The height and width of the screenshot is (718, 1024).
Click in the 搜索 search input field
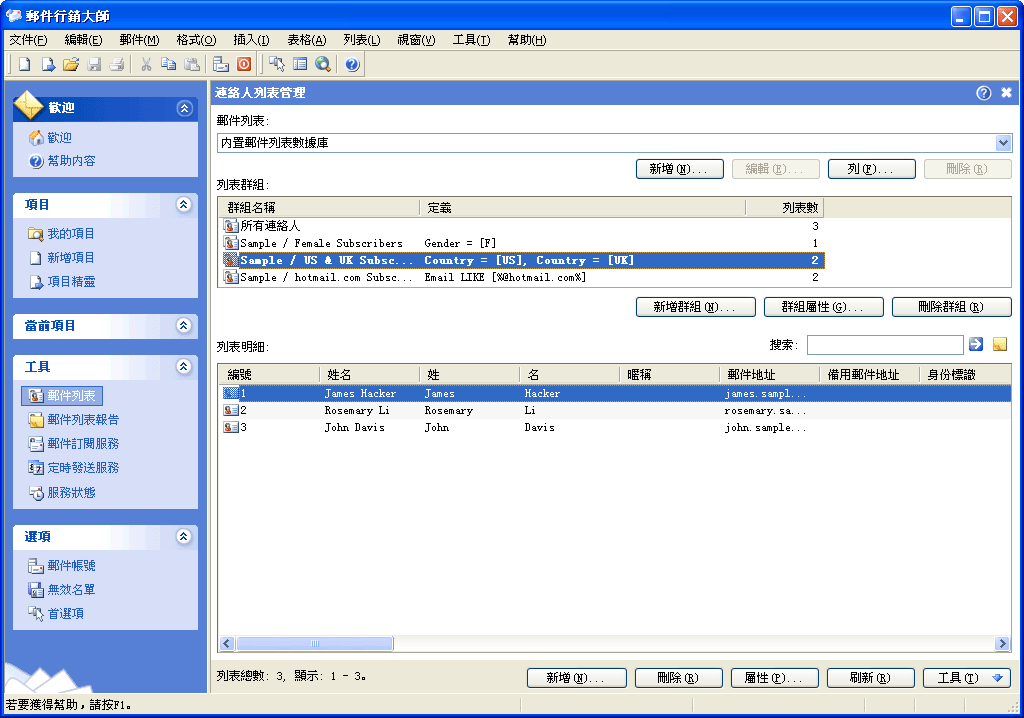(x=884, y=345)
